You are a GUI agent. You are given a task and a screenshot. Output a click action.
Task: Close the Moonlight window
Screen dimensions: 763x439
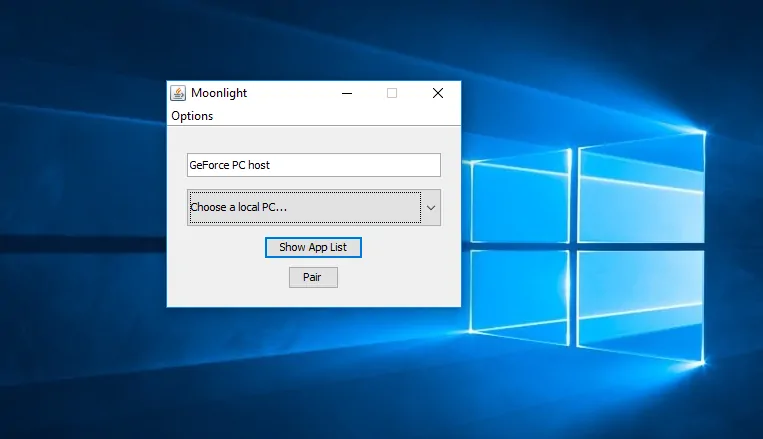pos(438,93)
